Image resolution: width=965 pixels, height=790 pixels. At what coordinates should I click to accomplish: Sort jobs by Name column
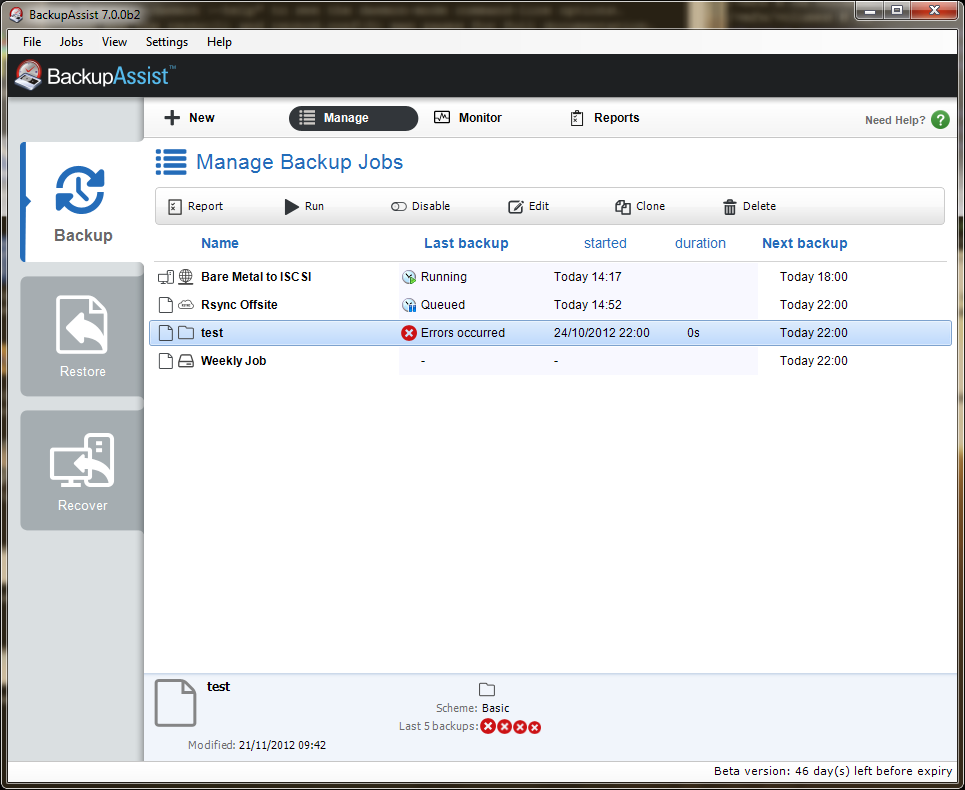pos(220,243)
